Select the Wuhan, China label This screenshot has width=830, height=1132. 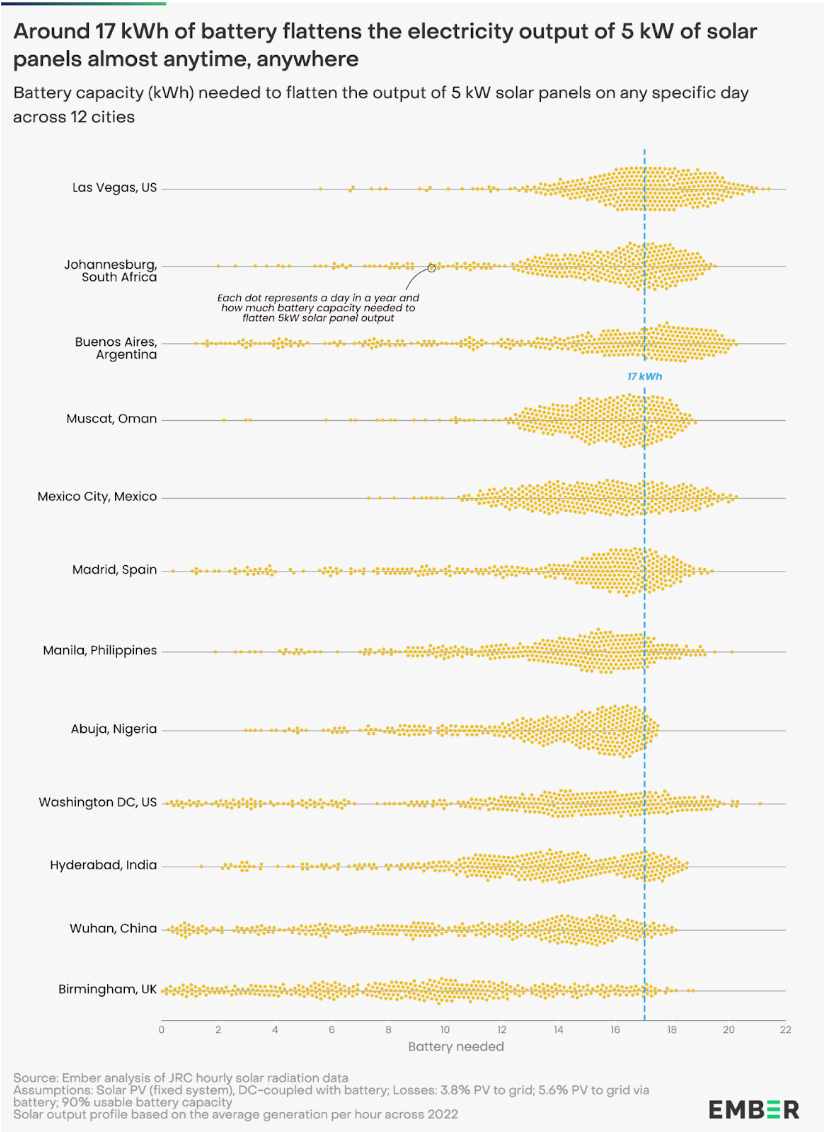pos(113,928)
